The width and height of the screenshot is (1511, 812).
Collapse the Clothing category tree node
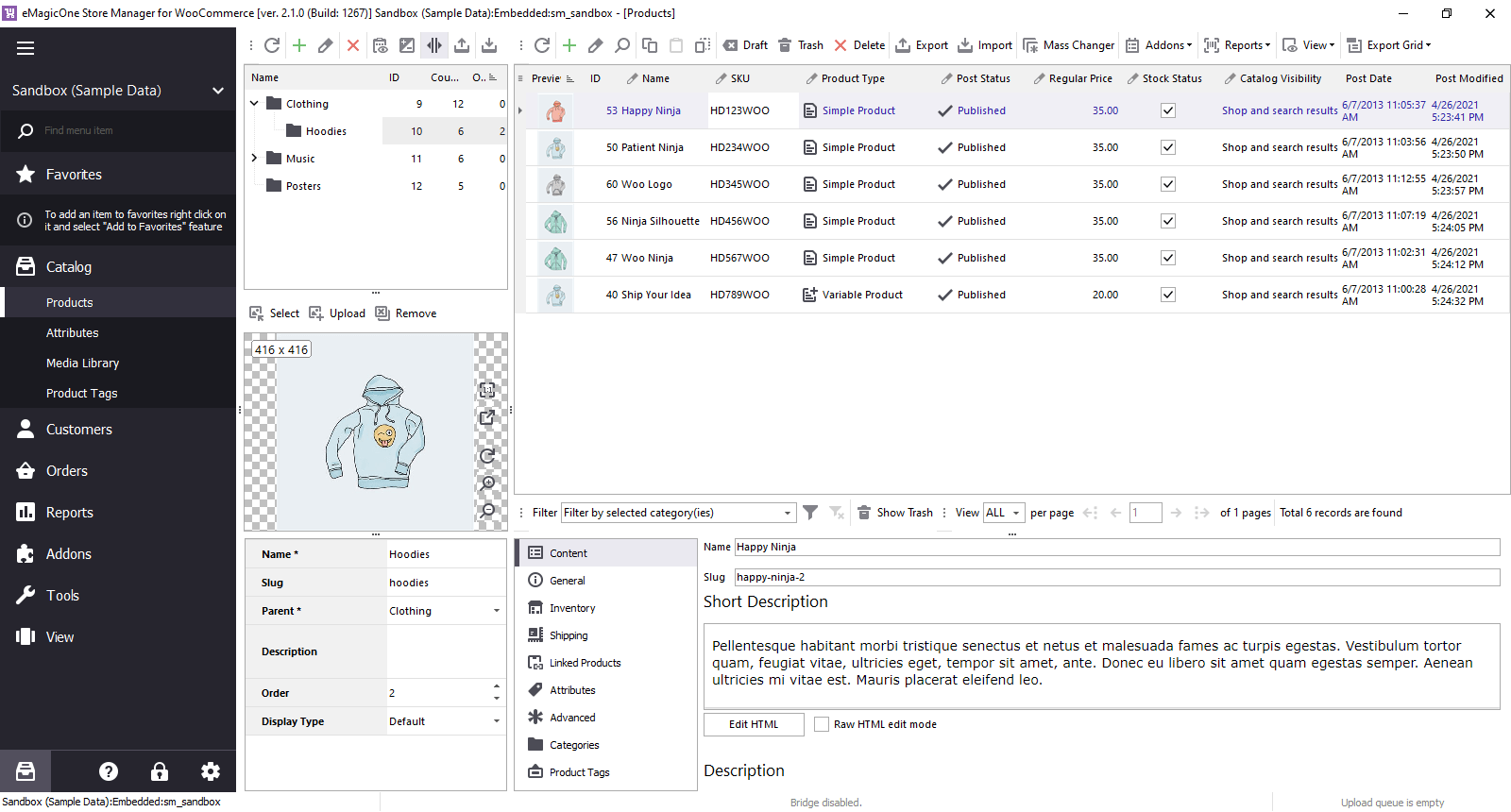254,104
